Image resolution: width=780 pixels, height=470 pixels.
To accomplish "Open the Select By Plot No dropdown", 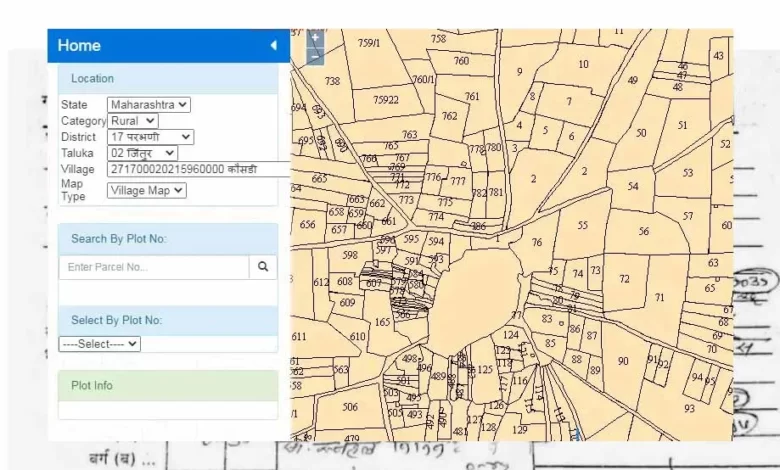I will point(100,343).
